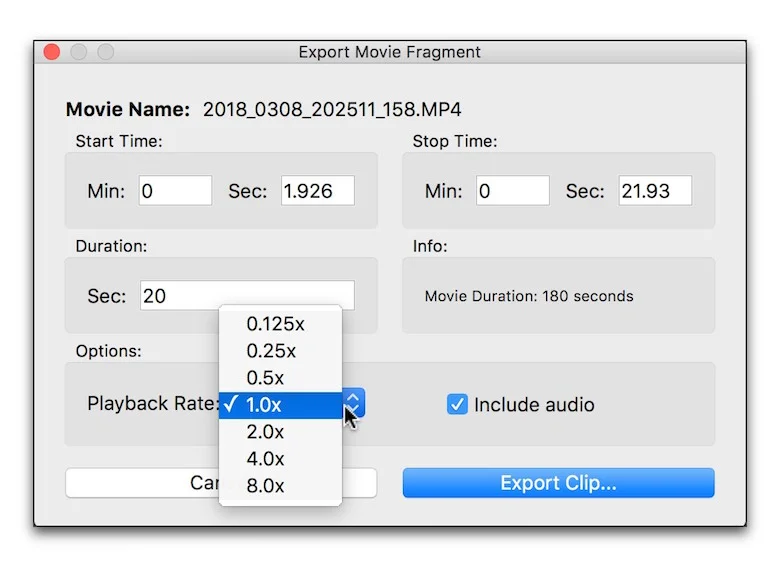Screen dimensions: 780x566
Task: Click the Export Movie Fragment title
Action: [390, 52]
